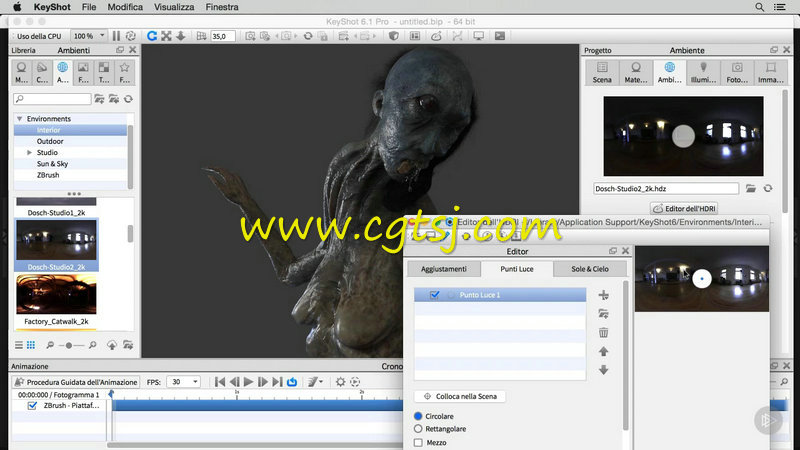Viewport: 800px width, 450px height.
Task: Click the blue tumble camera icon
Action: click(x=152, y=36)
